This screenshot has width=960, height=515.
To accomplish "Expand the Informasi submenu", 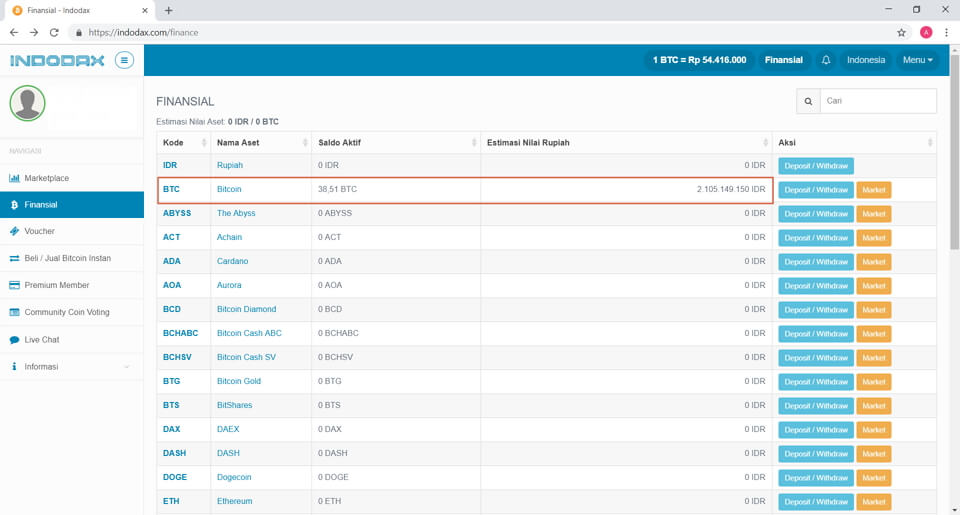I will [72, 366].
